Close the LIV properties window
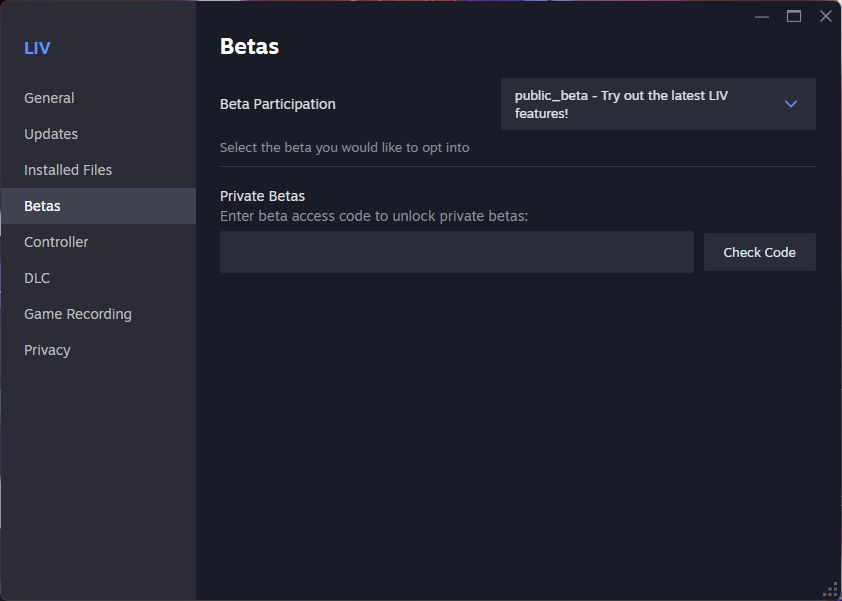842x601 pixels. tap(826, 16)
